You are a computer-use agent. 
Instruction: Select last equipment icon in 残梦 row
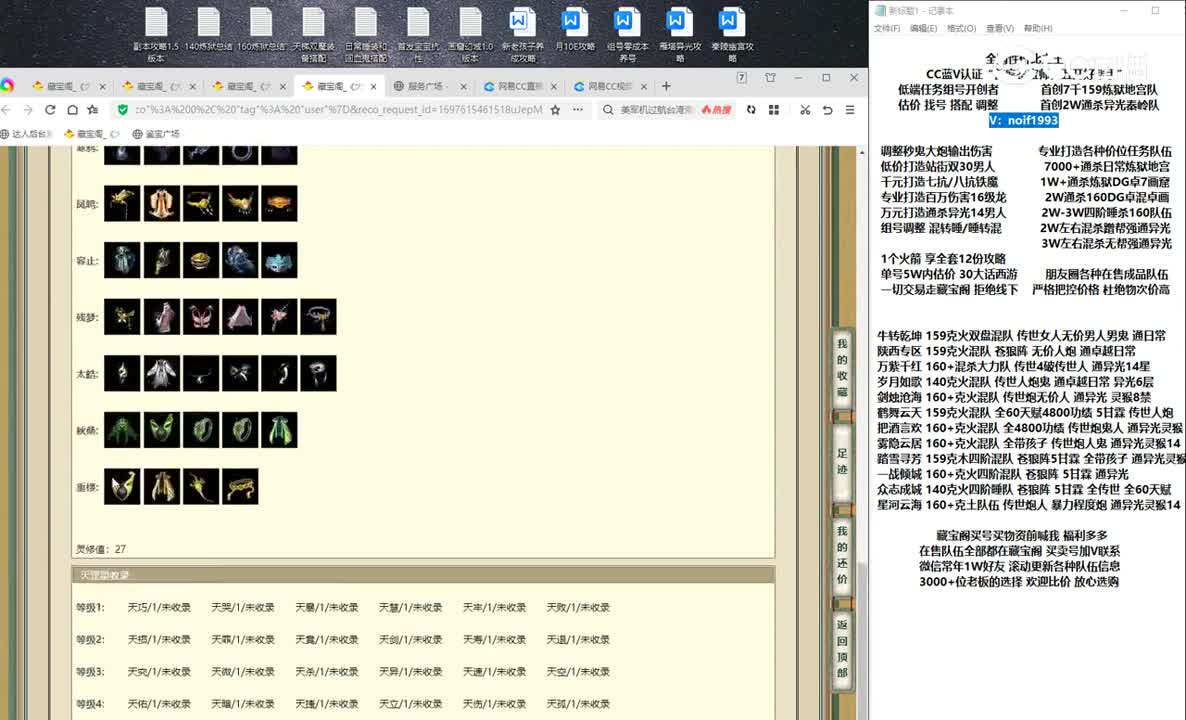pos(318,317)
